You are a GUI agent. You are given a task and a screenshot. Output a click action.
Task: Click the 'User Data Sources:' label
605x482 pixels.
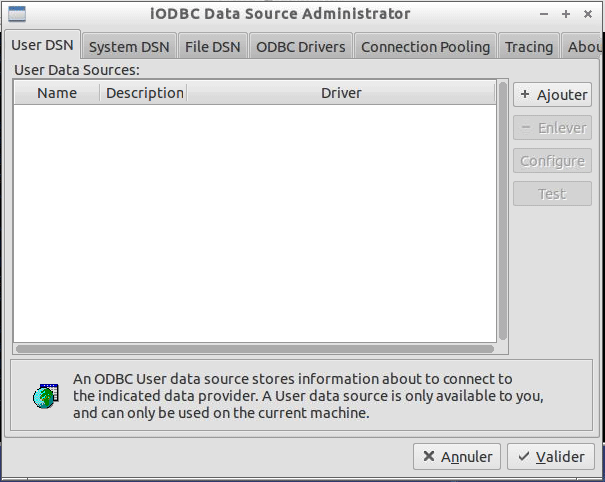(77, 70)
